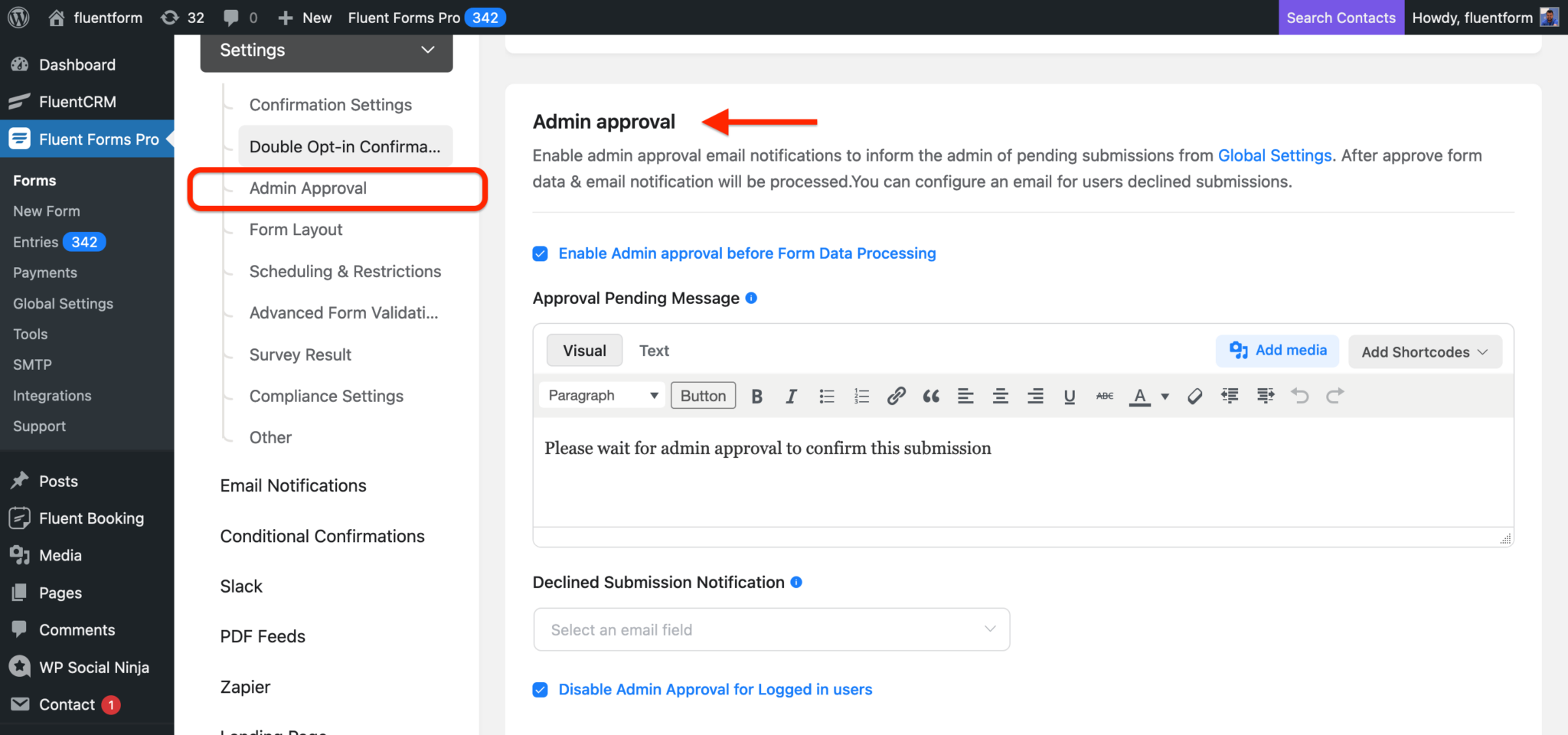Open the text color picker swatch
Screen dimensions: 1568x735
1140,395
